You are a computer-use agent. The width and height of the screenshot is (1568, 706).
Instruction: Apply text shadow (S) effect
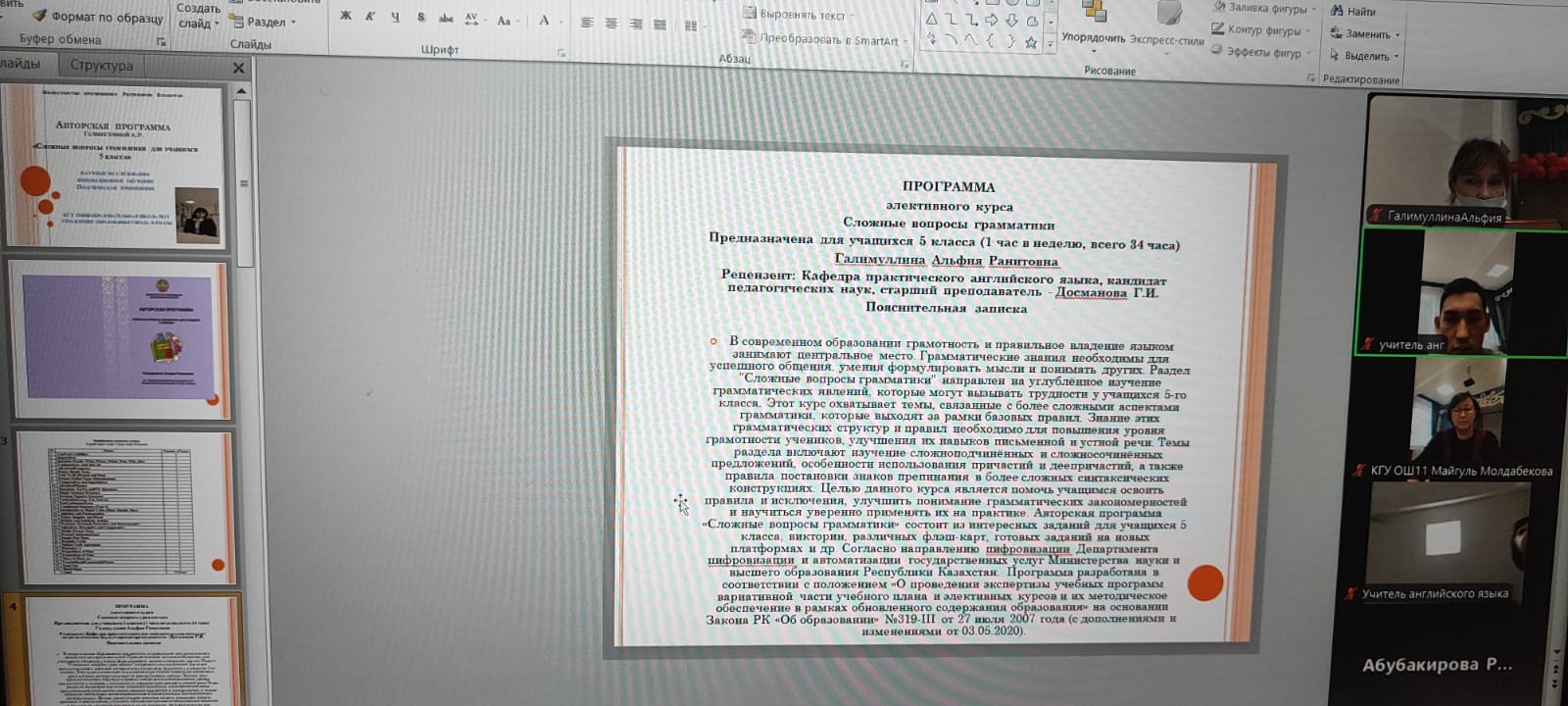coord(420,18)
